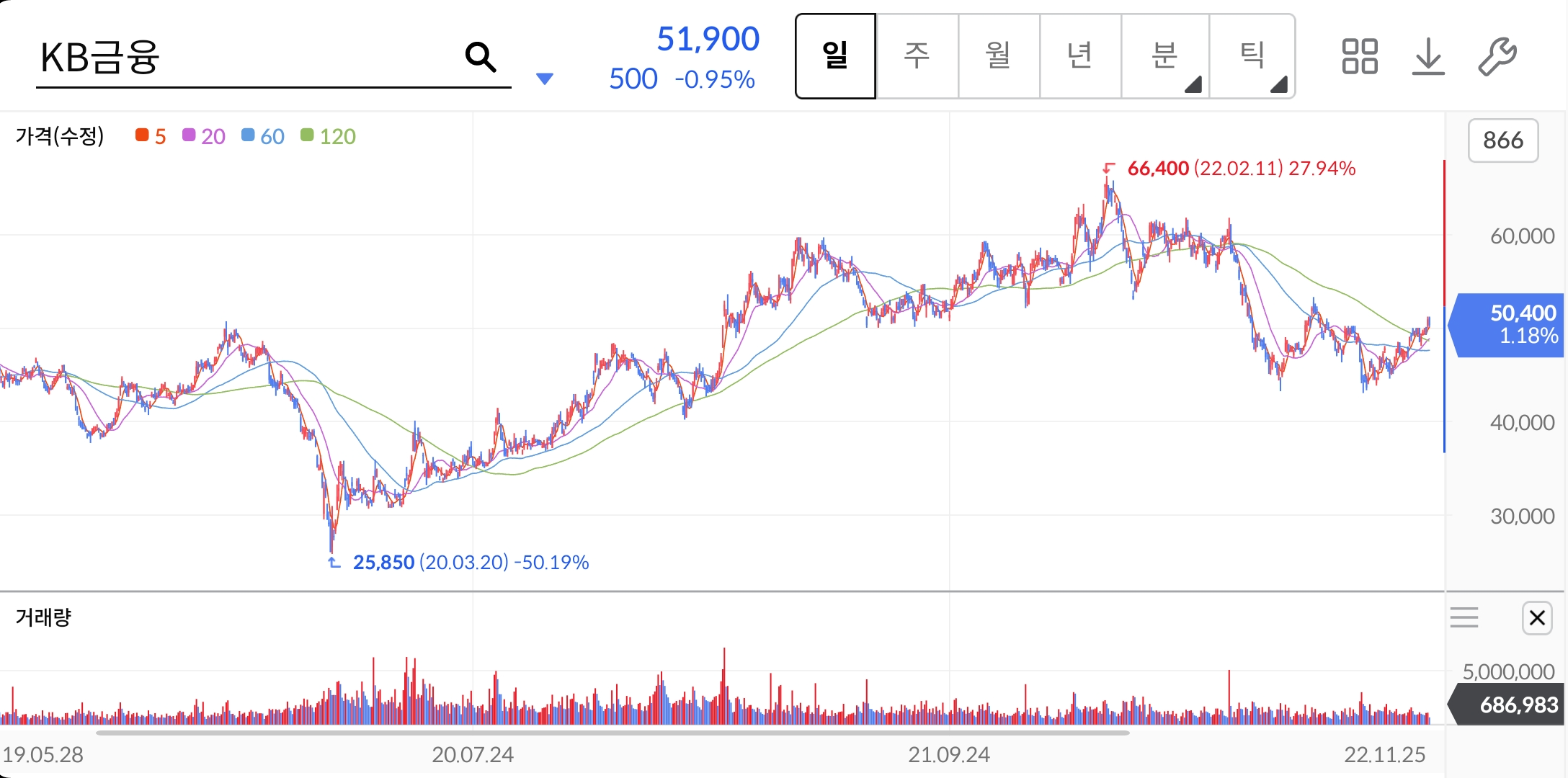Screen dimensions: 1568x778
Task: Select the 년 yearly chart period
Action: [1079, 56]
